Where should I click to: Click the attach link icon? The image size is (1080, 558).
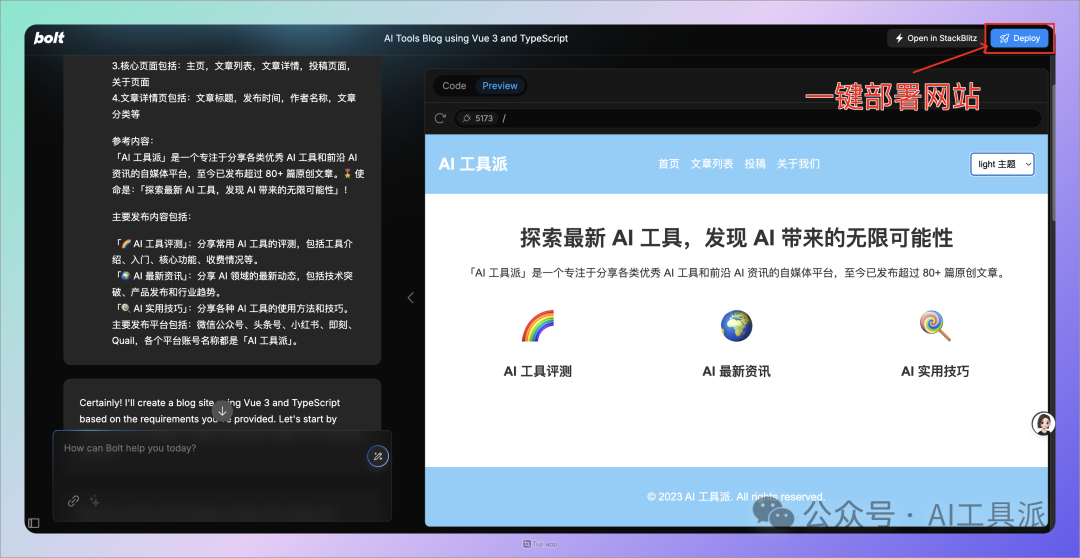73,501
